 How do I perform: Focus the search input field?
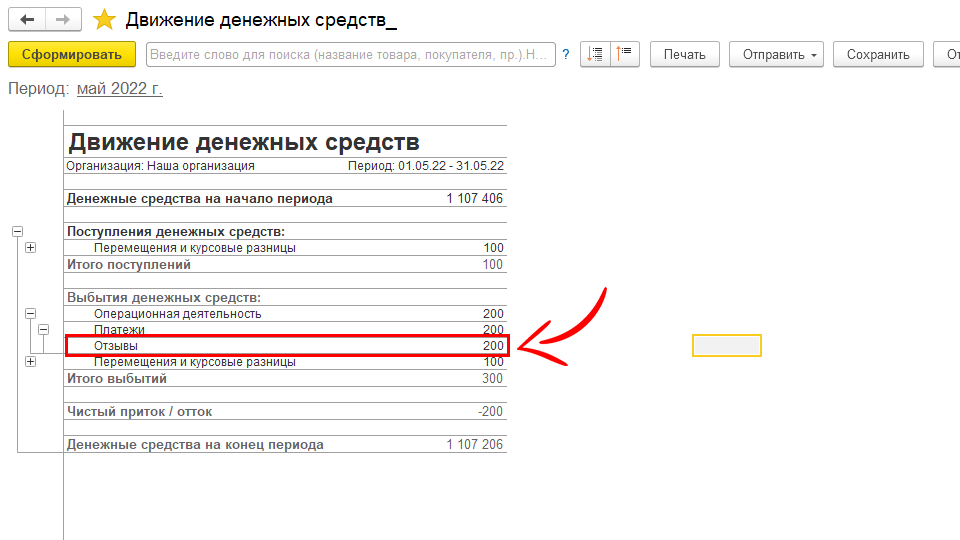coord(350,55)
